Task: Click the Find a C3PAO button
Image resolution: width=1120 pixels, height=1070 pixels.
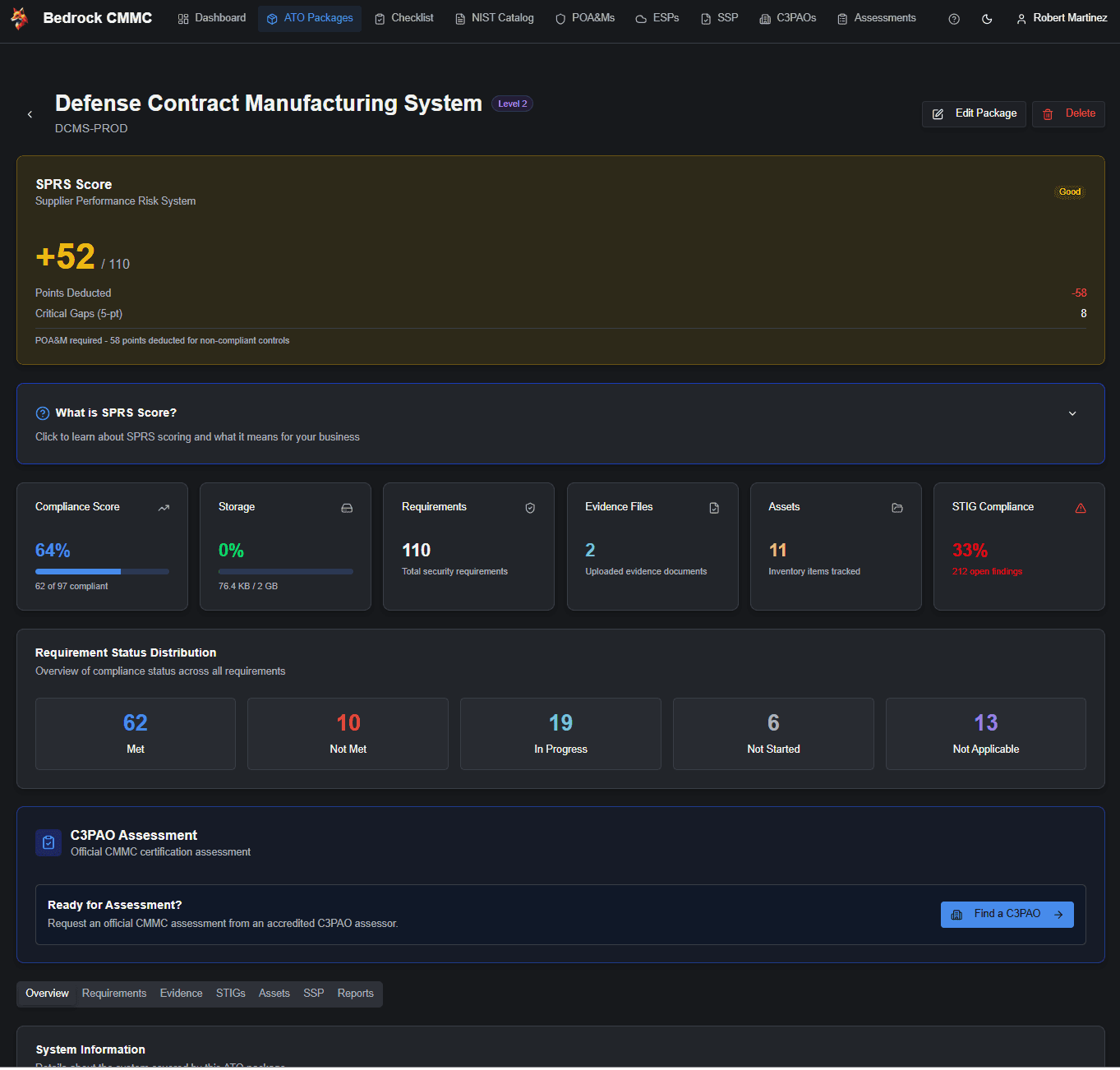Action: point(1007,914)
